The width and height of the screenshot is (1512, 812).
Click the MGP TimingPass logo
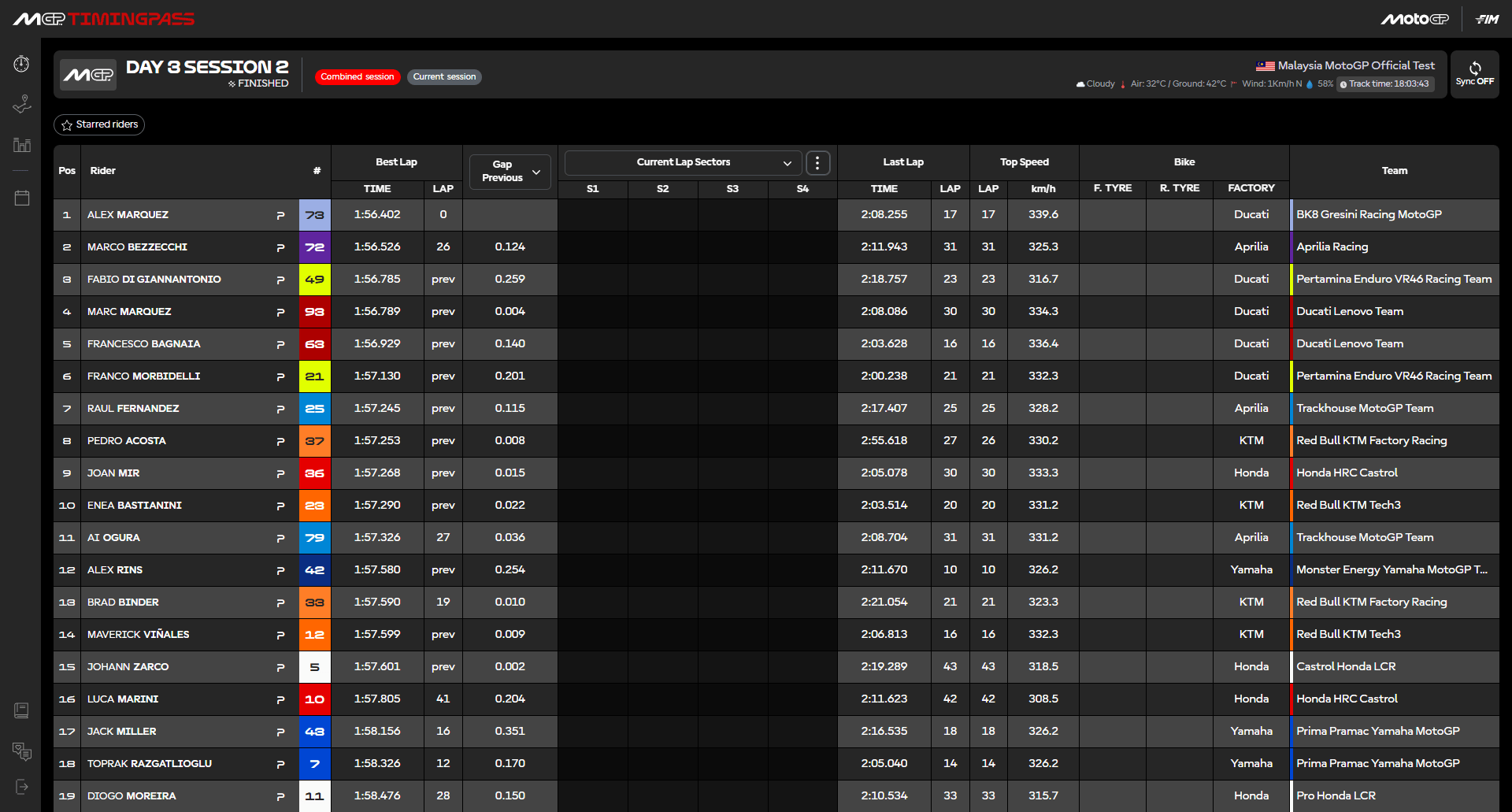pyautogui.click(x=103, y=19)
